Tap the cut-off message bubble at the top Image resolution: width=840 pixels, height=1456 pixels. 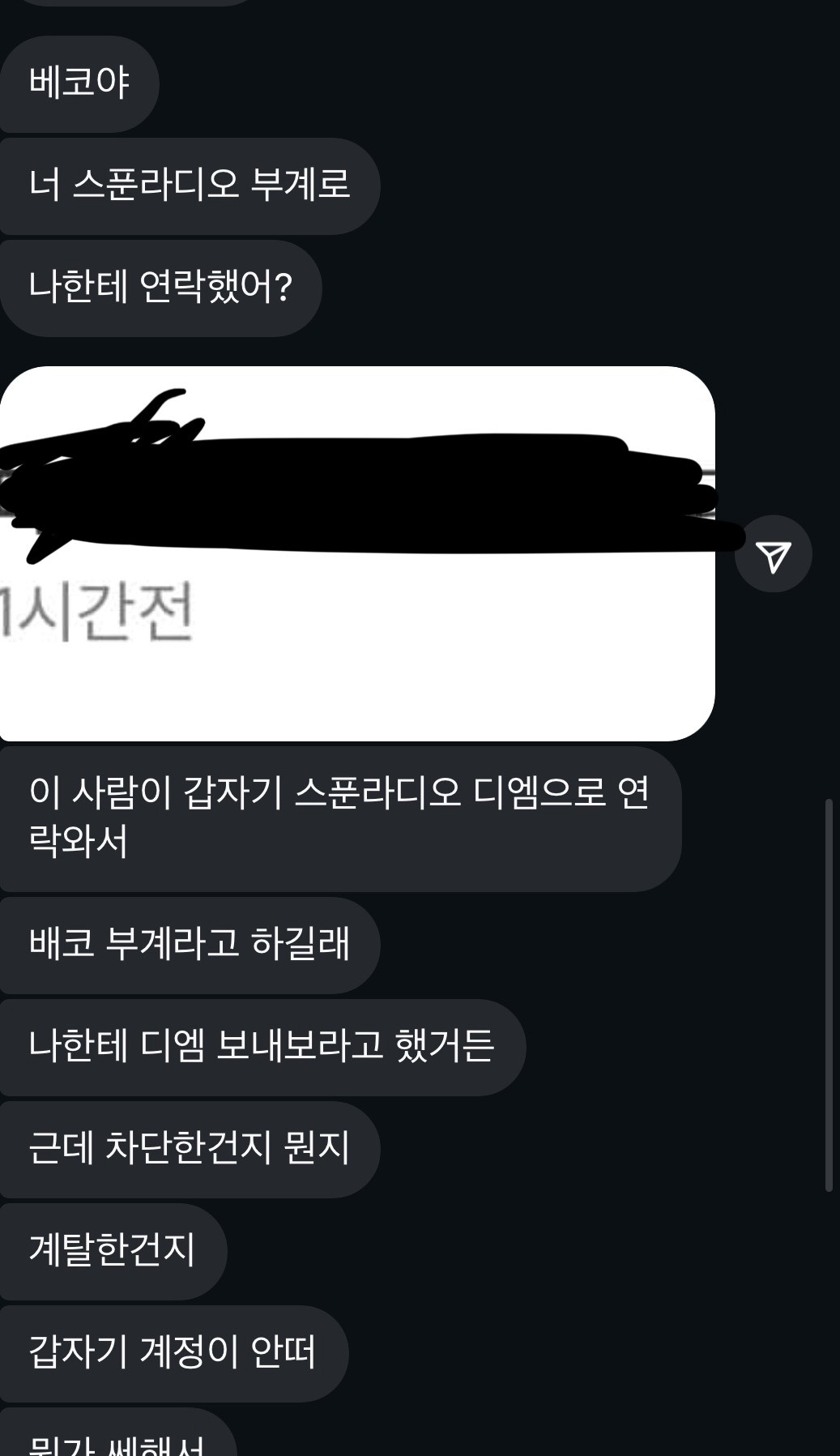pyautogui.click(x=130, y=2)
